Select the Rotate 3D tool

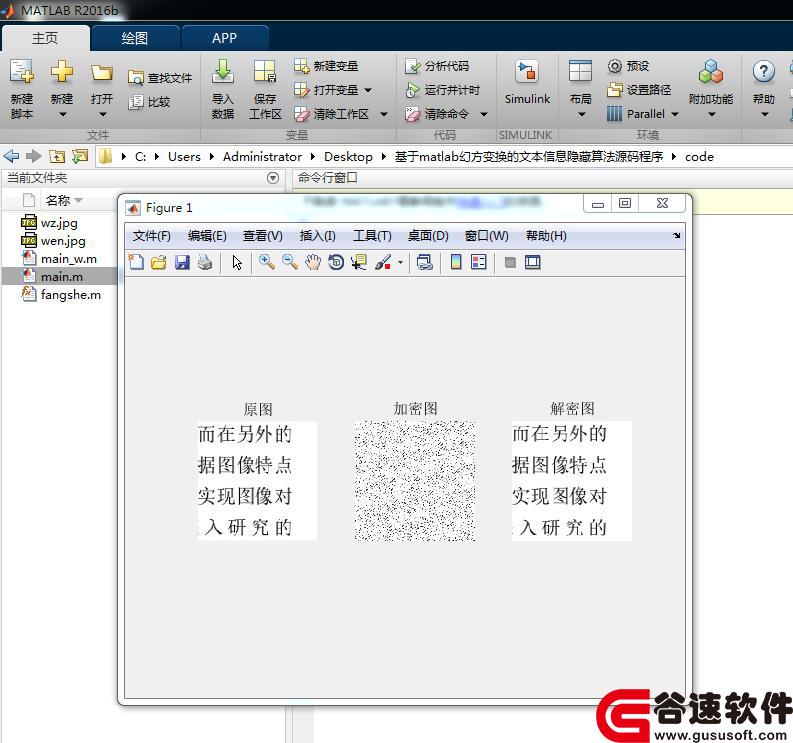336,262
